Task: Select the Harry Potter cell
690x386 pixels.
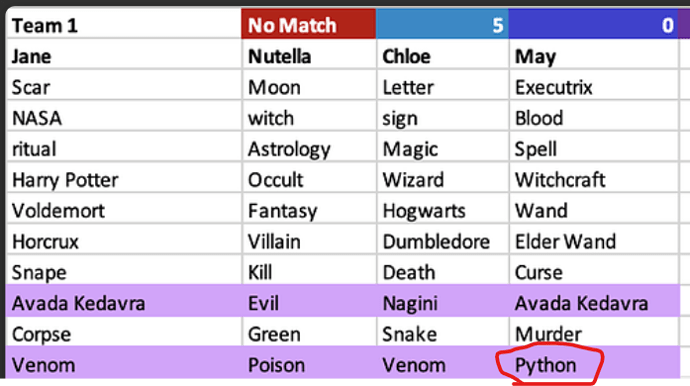Action: (x=124, y=177)
